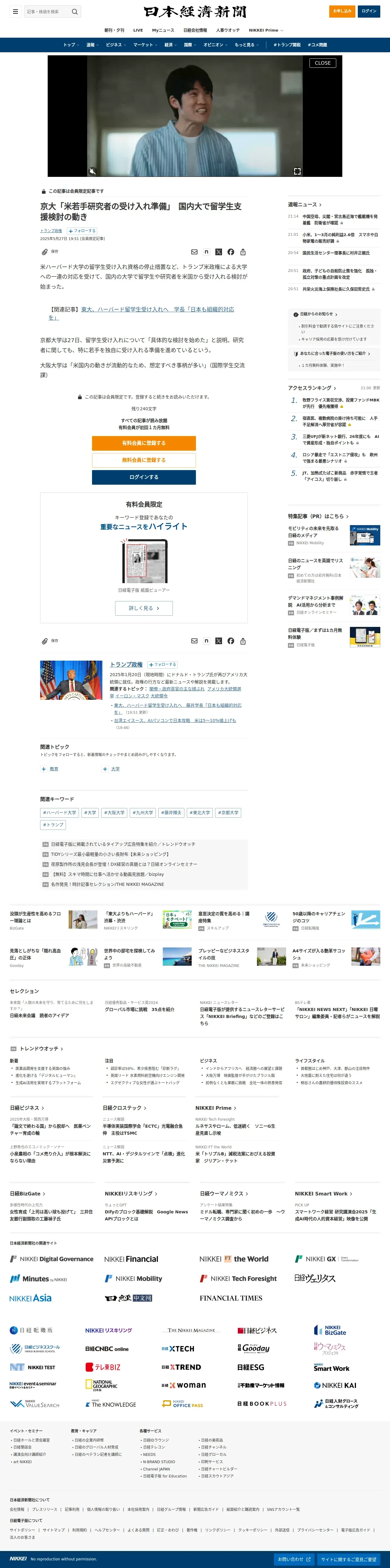Viewport: 390px width, 1568px height.
Task: Select the #ハーバード大学 keyword tag
Action: [x=60, y=813]
